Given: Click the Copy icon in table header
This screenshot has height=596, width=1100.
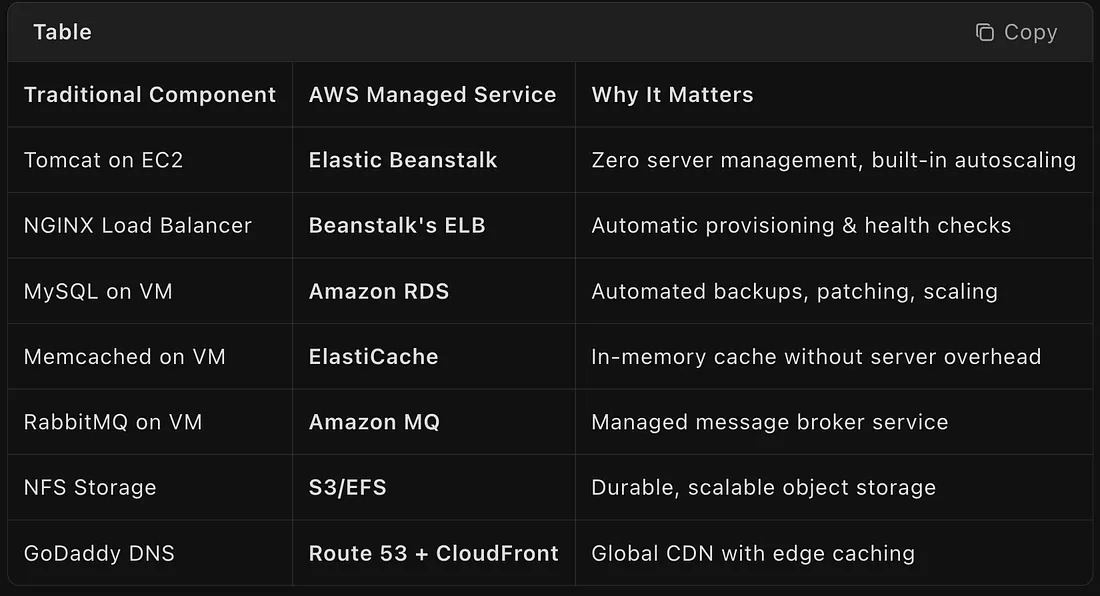Looking at the screenshot, I should point(985,33).
